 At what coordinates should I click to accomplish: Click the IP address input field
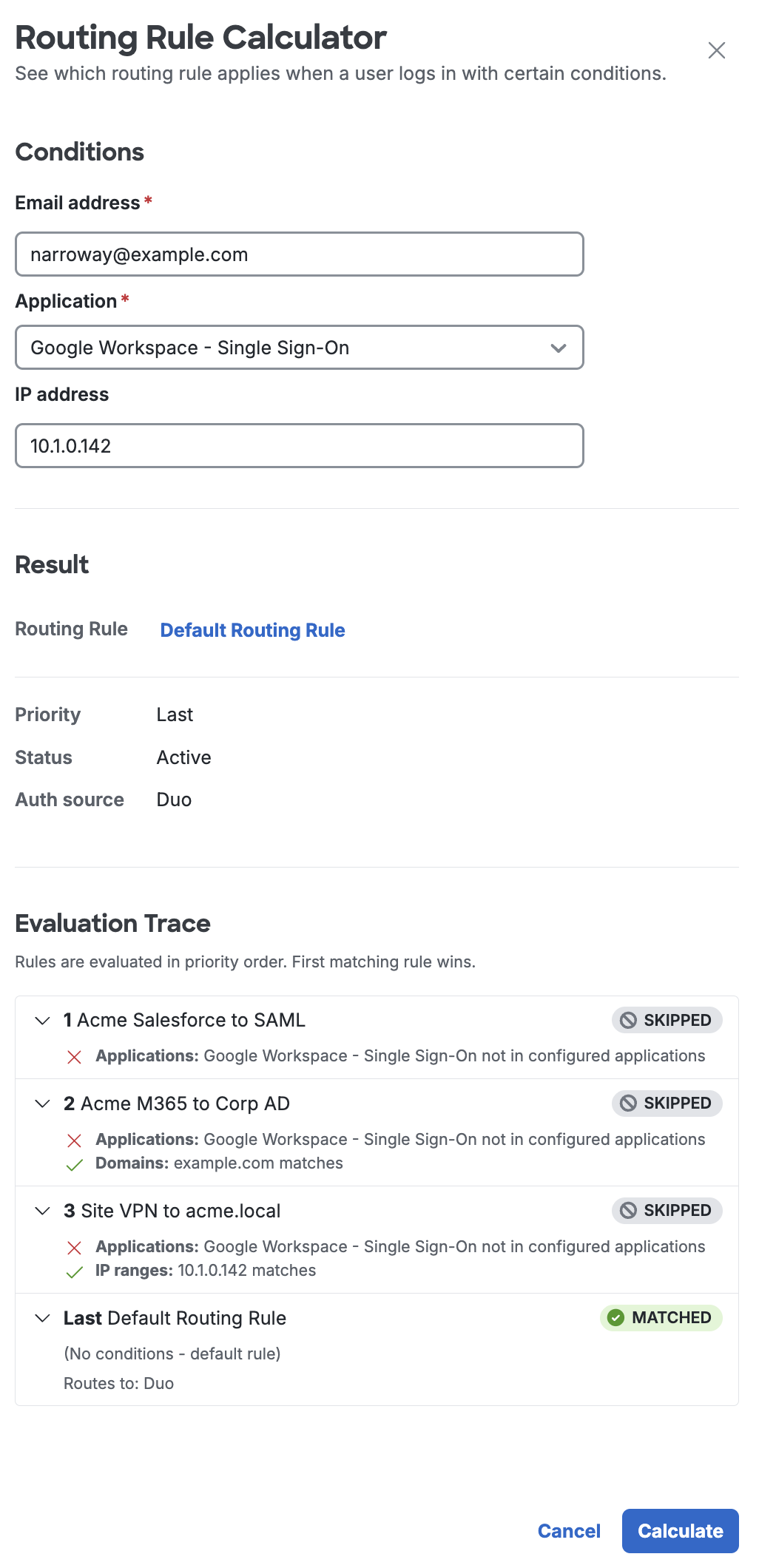click(x=299, y=446)
